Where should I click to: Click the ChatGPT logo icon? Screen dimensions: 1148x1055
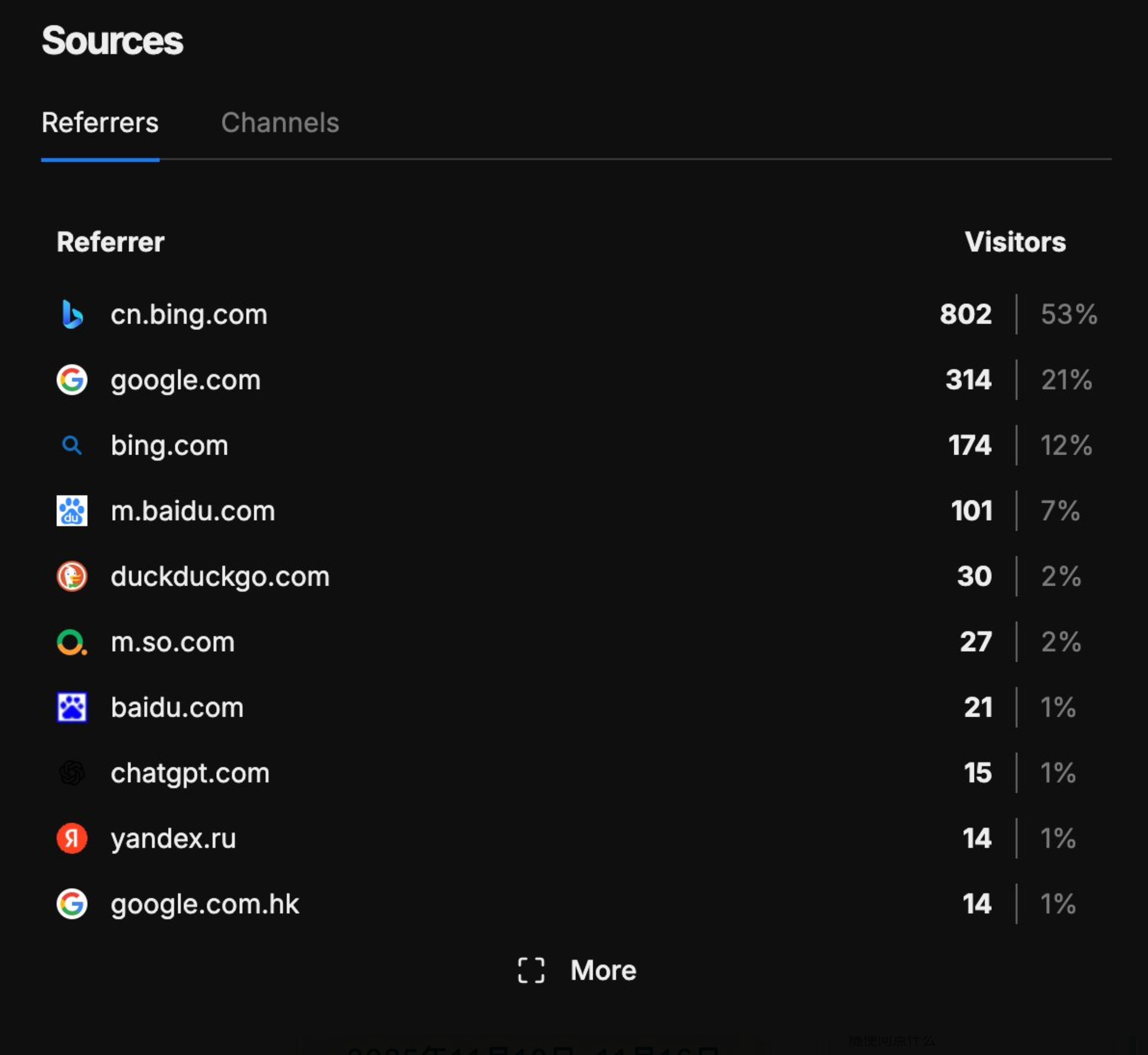pos(72,773)
